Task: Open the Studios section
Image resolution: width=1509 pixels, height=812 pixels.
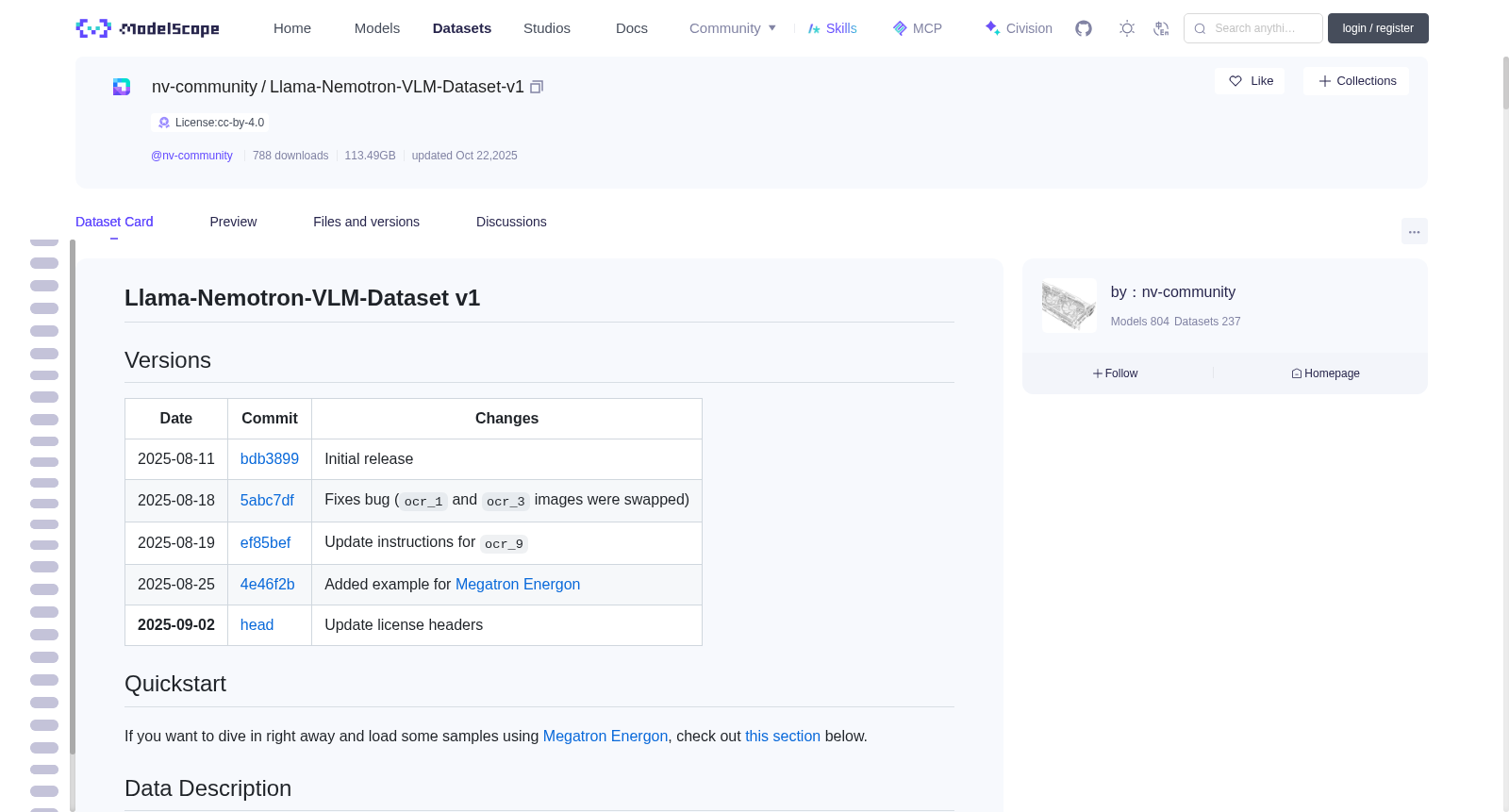Action: click(547, 28)
